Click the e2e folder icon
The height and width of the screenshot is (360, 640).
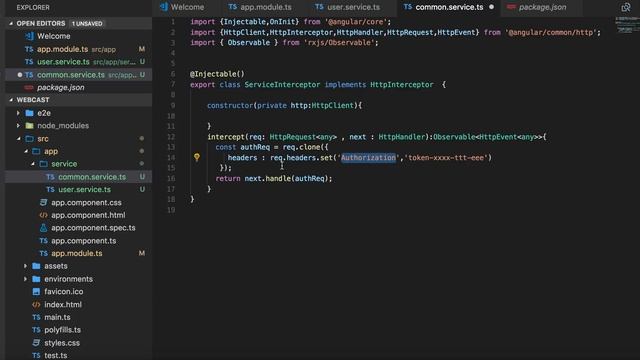tap(29, 113)
